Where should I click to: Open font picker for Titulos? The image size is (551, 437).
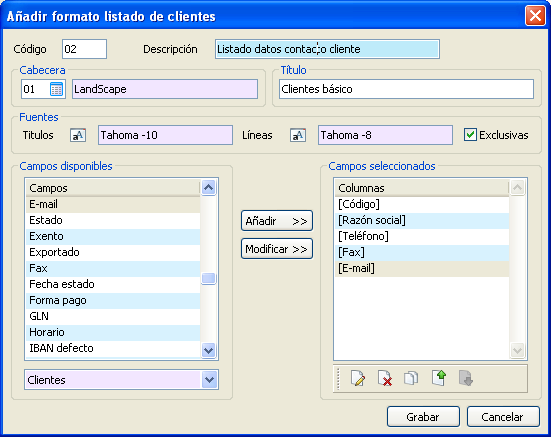point(78,135)
